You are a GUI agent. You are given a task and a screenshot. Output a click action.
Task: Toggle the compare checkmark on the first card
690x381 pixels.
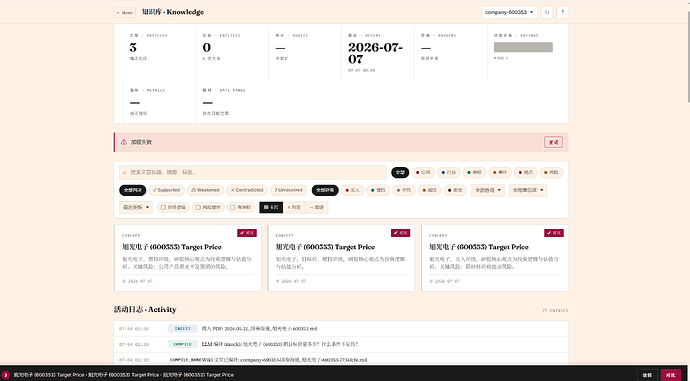247,233
